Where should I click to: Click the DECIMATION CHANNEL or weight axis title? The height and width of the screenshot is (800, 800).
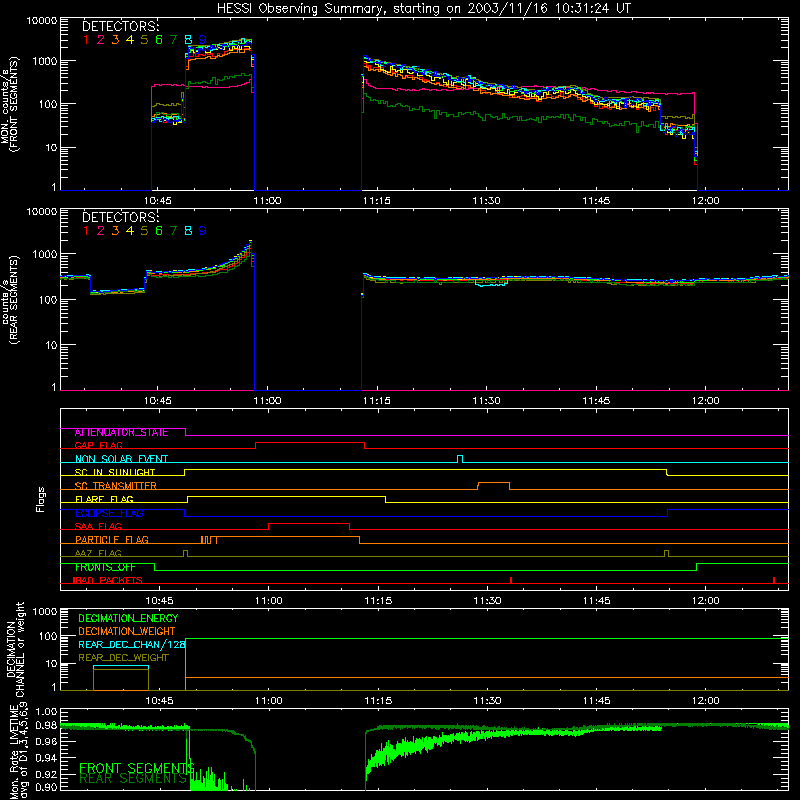point(15,649)
